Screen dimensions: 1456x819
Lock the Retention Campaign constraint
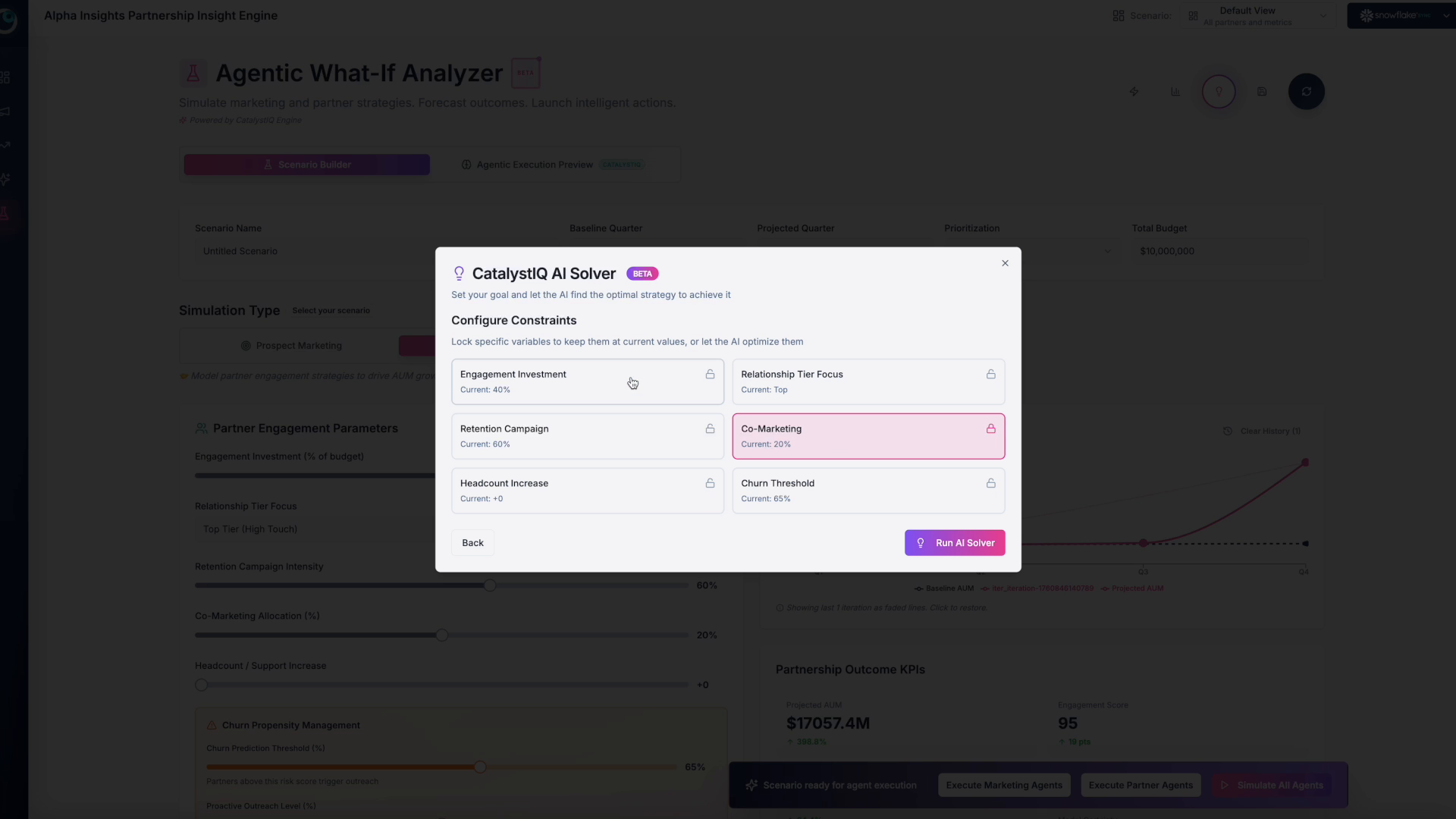(710, 428)
